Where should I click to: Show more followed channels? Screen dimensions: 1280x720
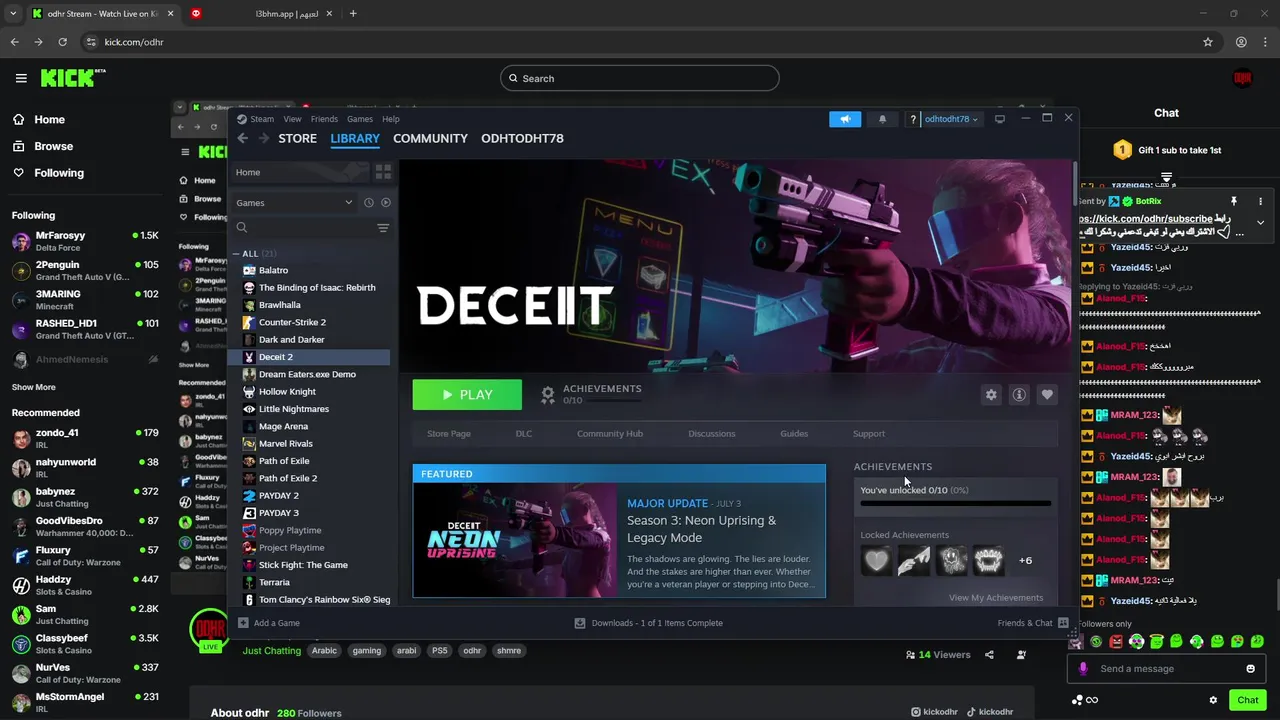pyautogui.click(x=34, y=387)
